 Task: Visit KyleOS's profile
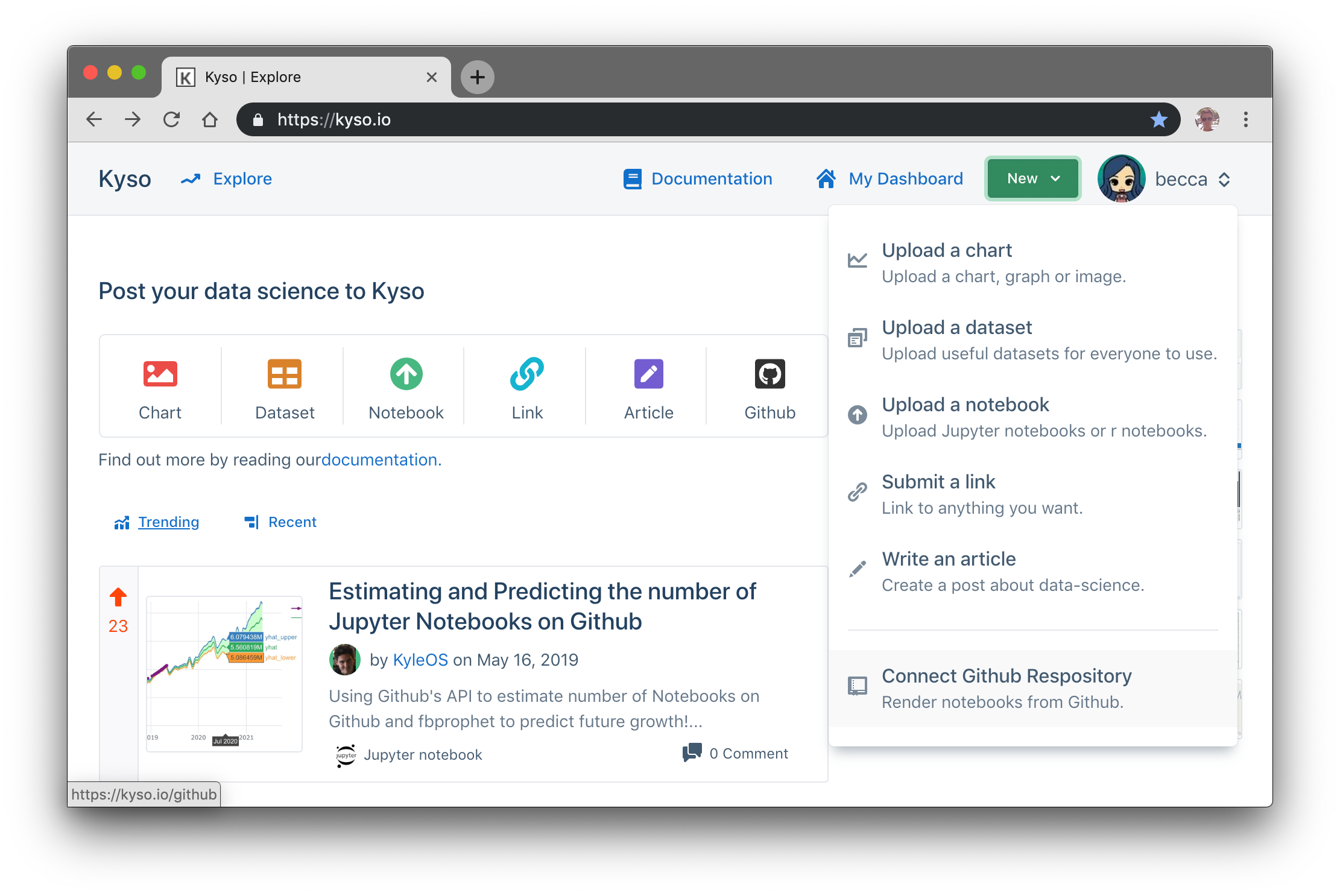pos(420,660)
